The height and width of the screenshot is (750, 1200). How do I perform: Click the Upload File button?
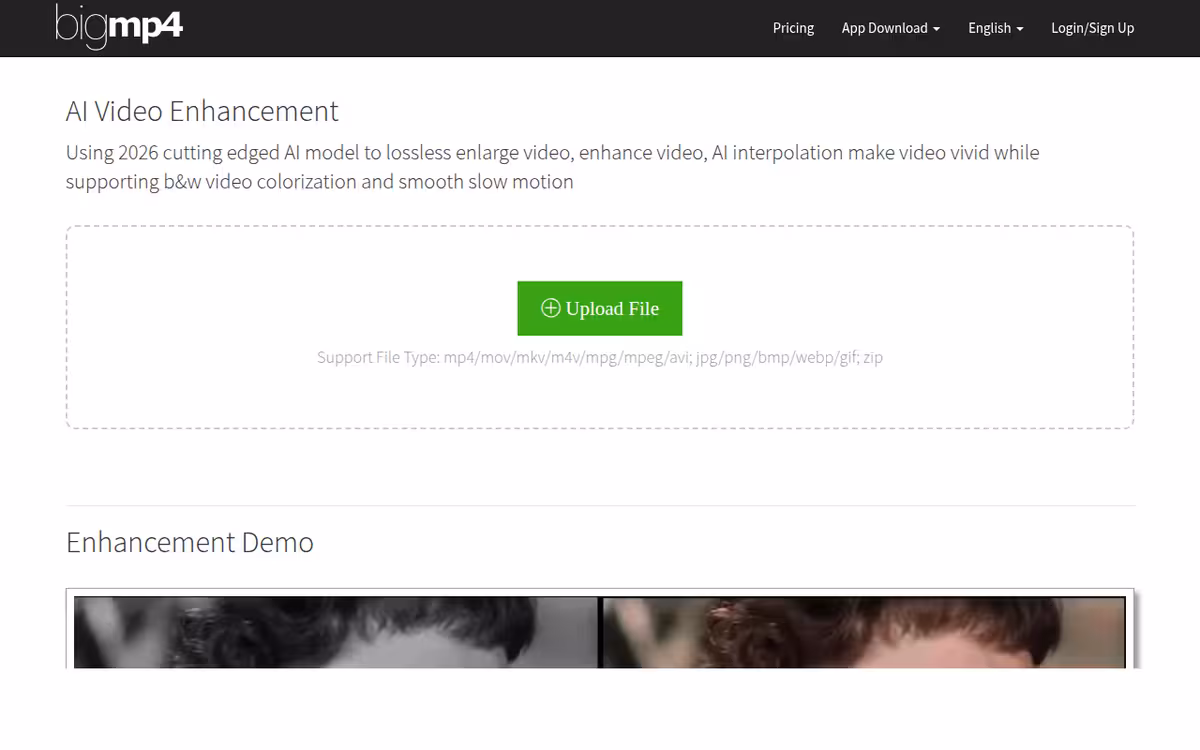(600, 308)
